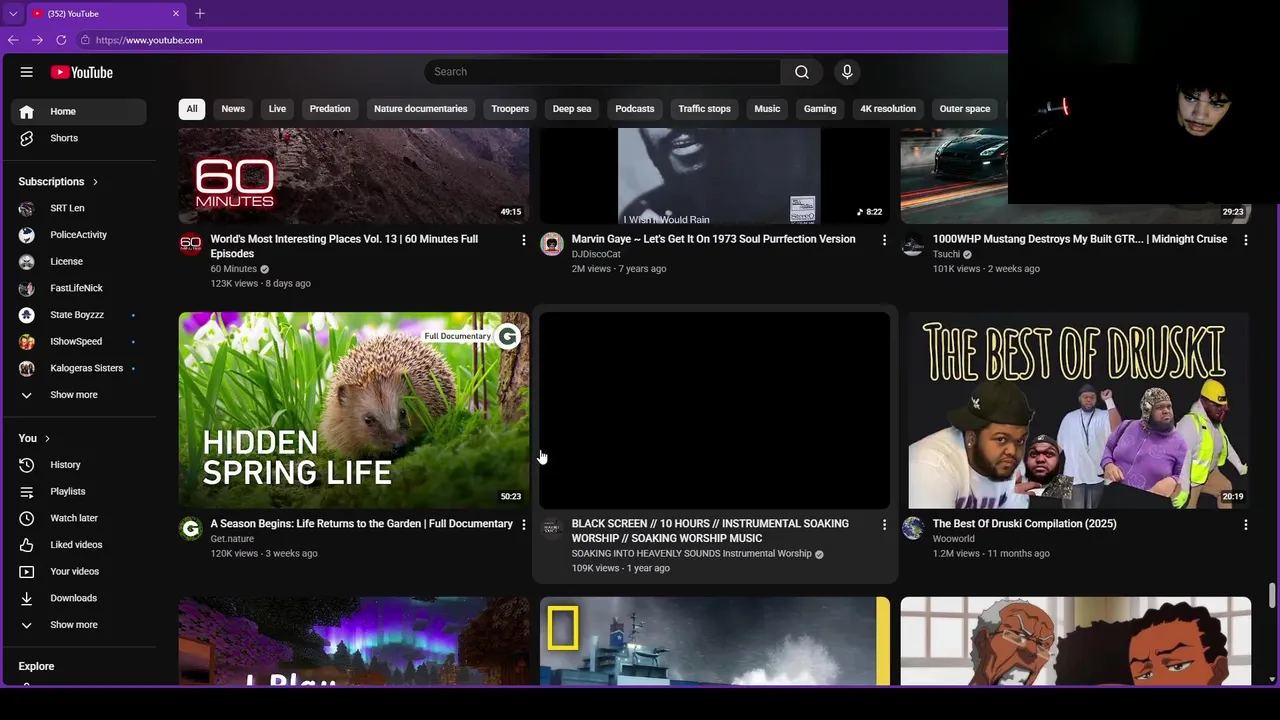Click the Wooworld channel avatar

(x=913, y=529)
